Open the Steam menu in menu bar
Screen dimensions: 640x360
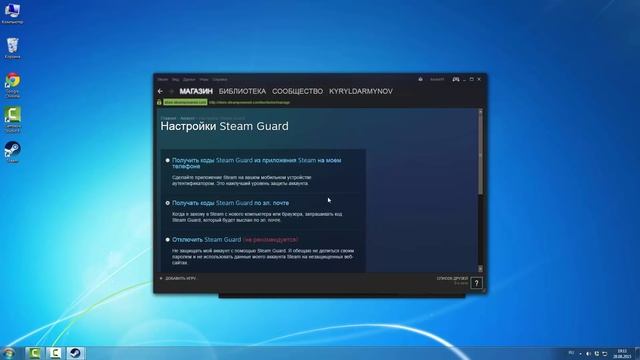[163, 80]
